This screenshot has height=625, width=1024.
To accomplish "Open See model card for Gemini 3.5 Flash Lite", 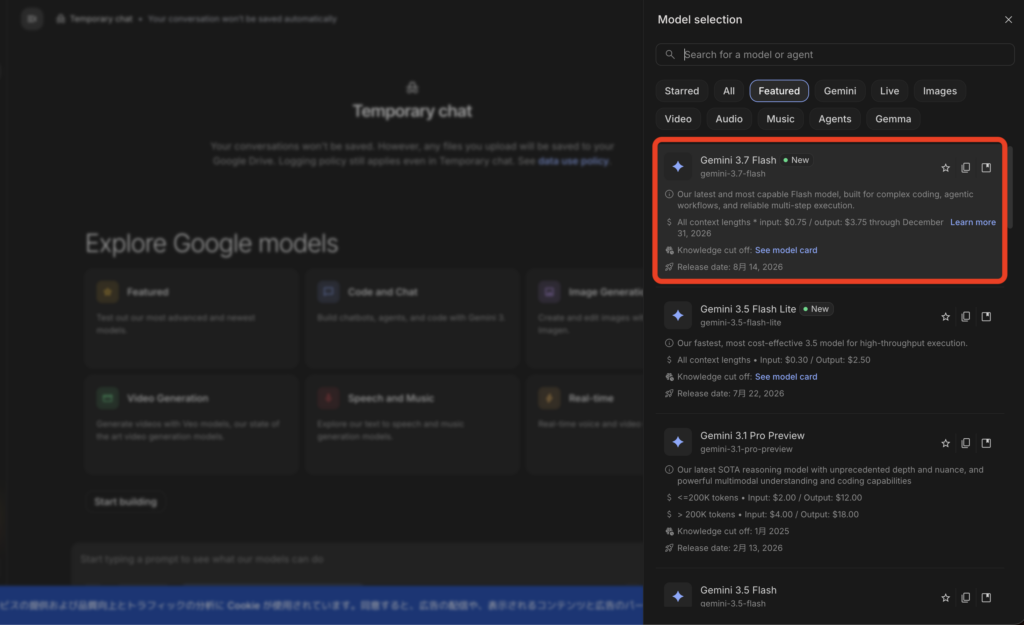I will (786, 377).
